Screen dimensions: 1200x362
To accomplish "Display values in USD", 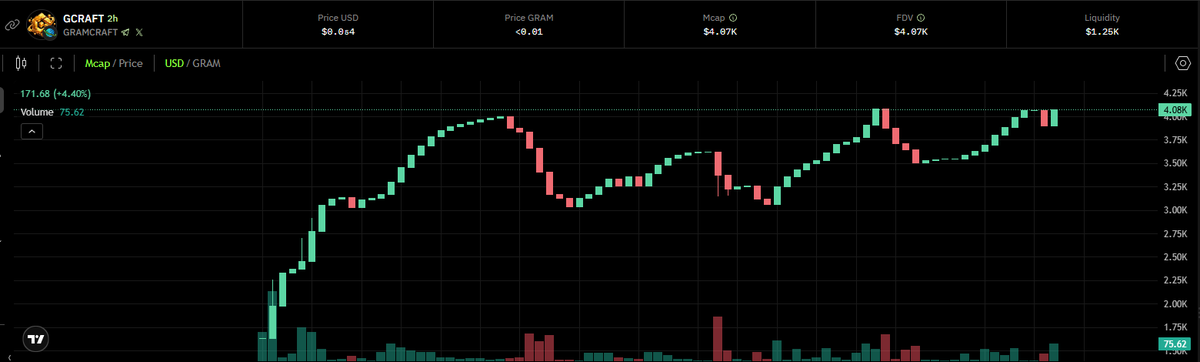I will (174, 63).
